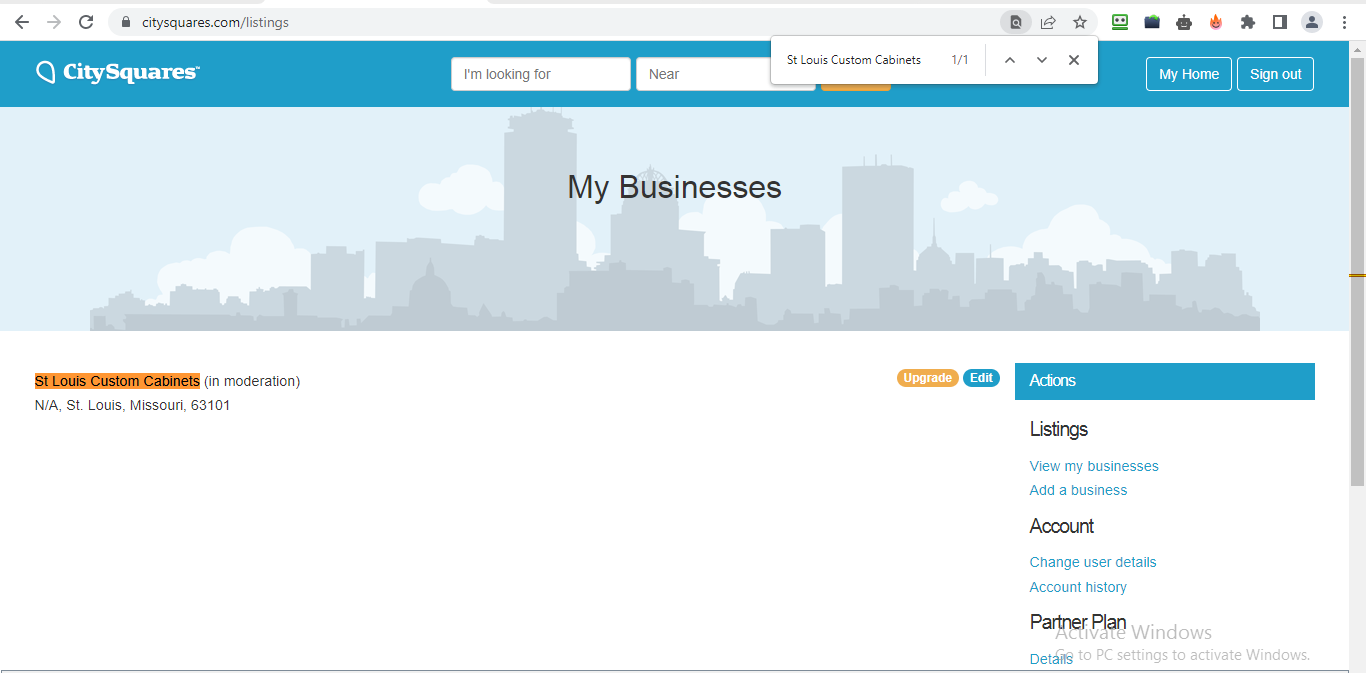Toggle the browser side panel
The width and height of the screenshot is (1366, 673).
coord(1279,22)
